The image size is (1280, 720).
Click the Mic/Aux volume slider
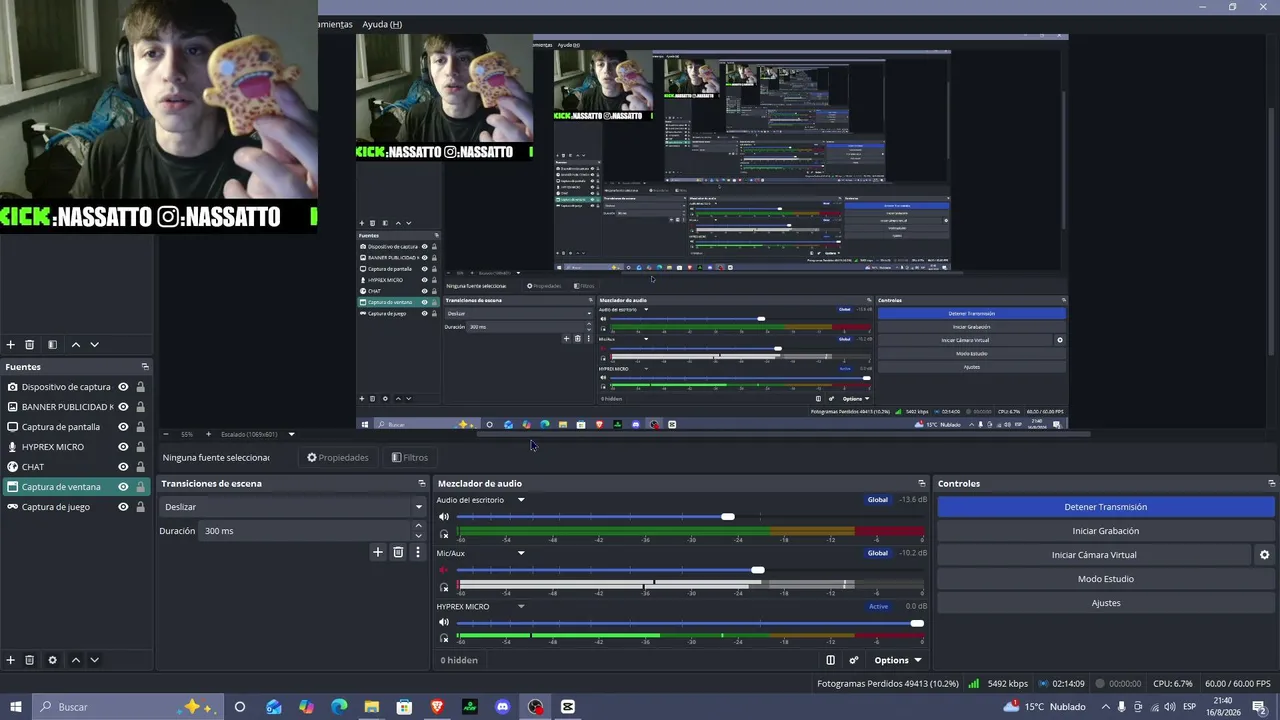[x=690, y=570]
